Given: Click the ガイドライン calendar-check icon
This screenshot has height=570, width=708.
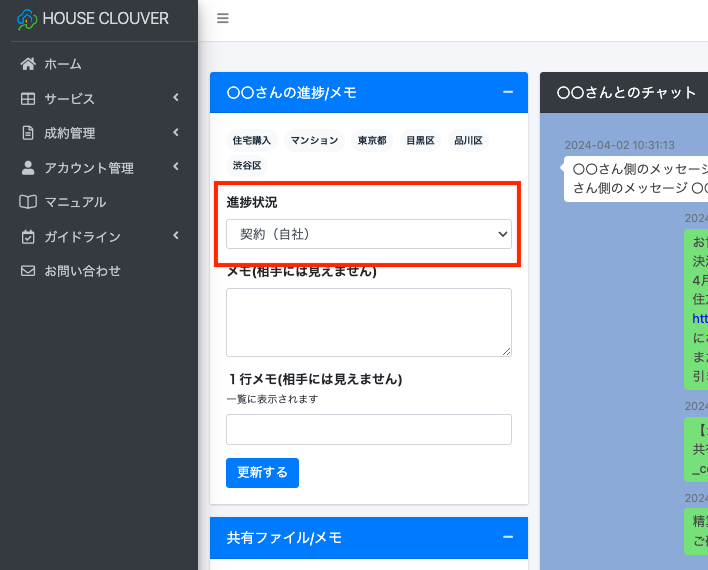Looking at the screenshot, I should [28, 237].
